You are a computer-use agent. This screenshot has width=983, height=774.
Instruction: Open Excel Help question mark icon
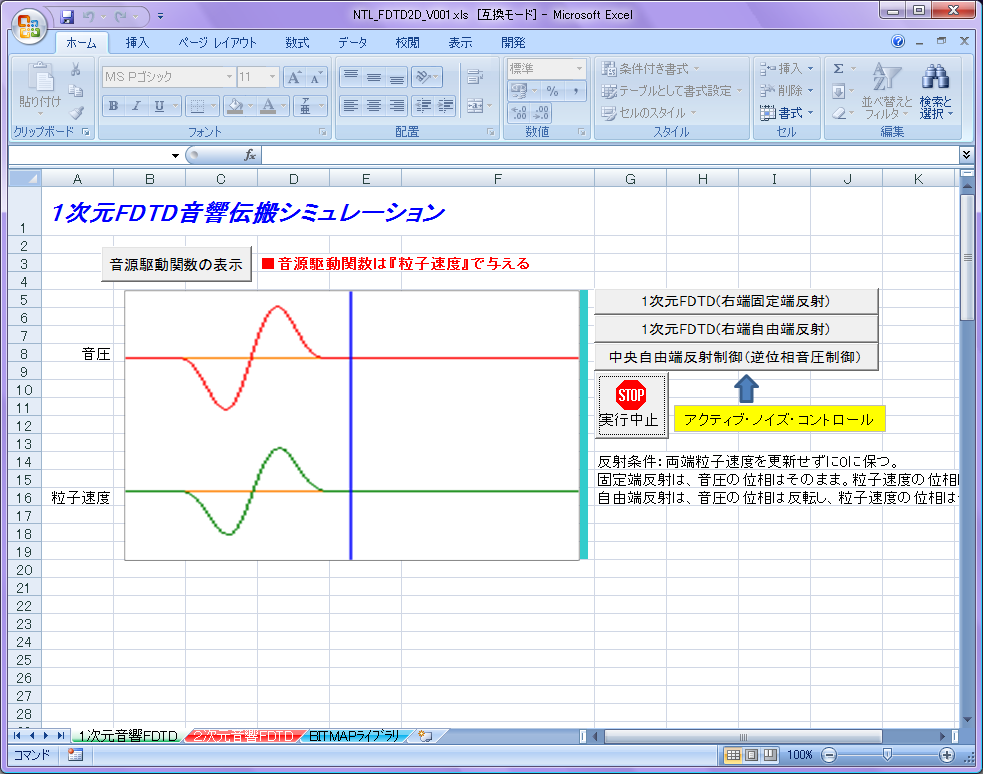[898, 41]
